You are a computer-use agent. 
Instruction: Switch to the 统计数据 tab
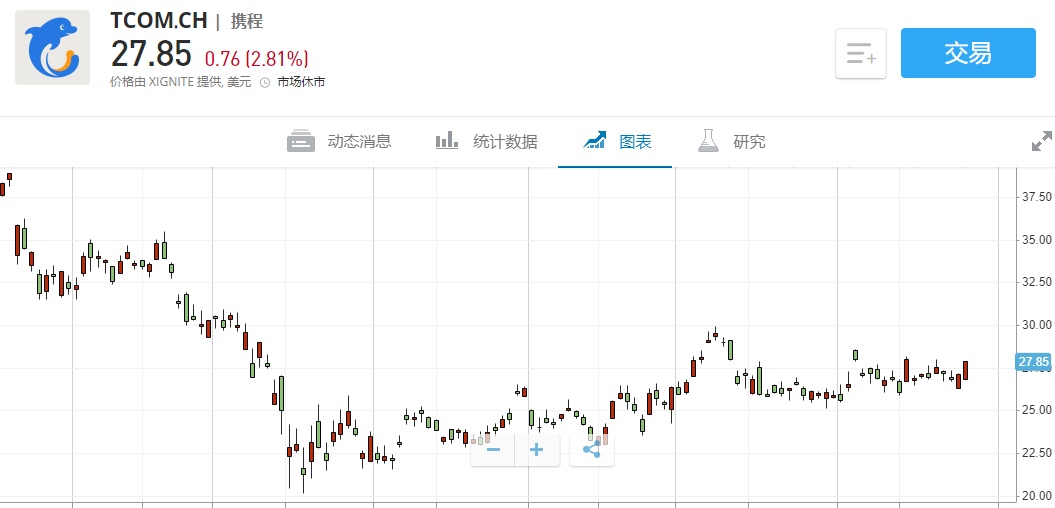click(x=487, y=142)
